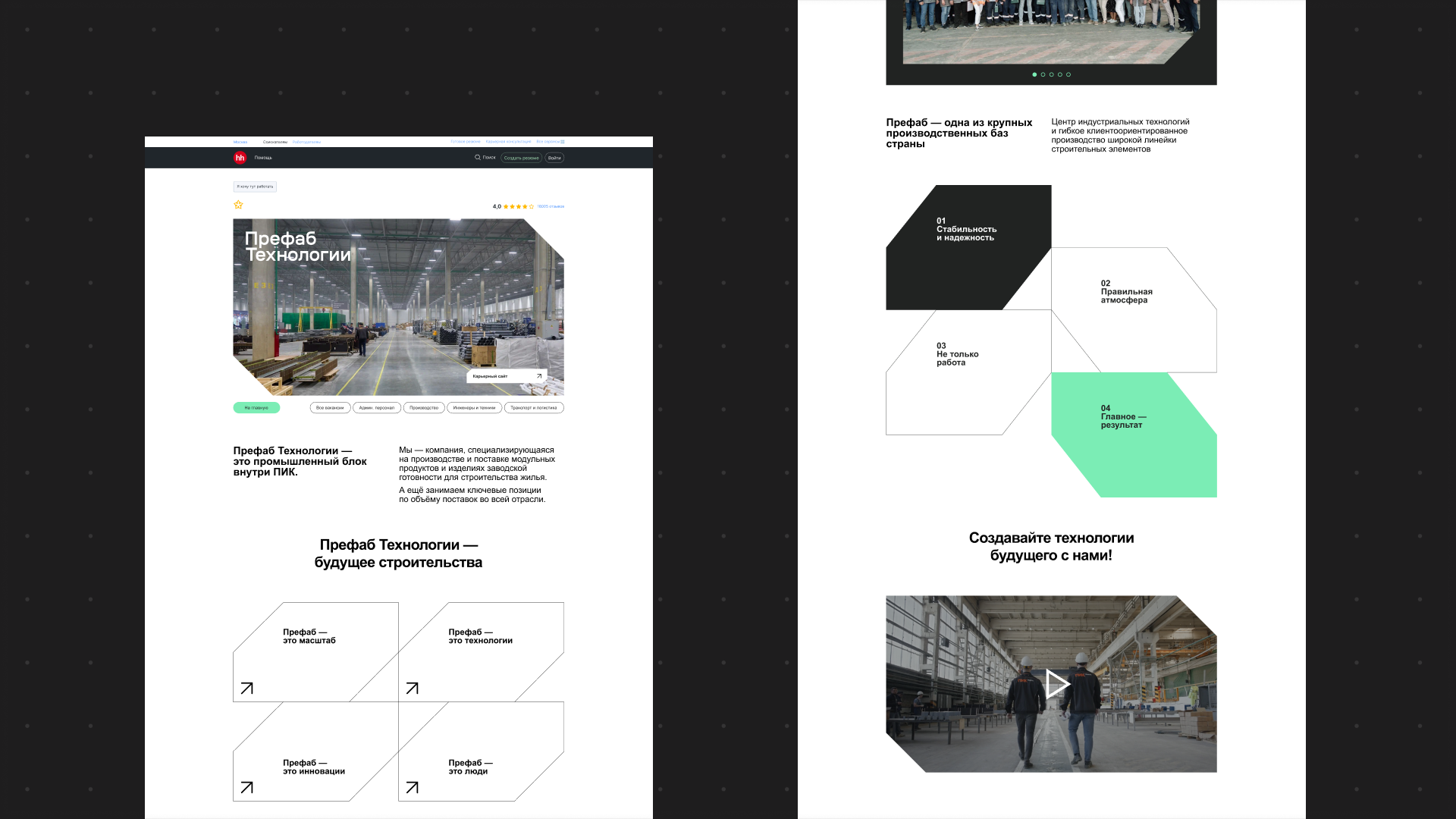Open the Префаб — это инновации card
The height and width of the screenshot is (819, 1456).
point(315,752)
